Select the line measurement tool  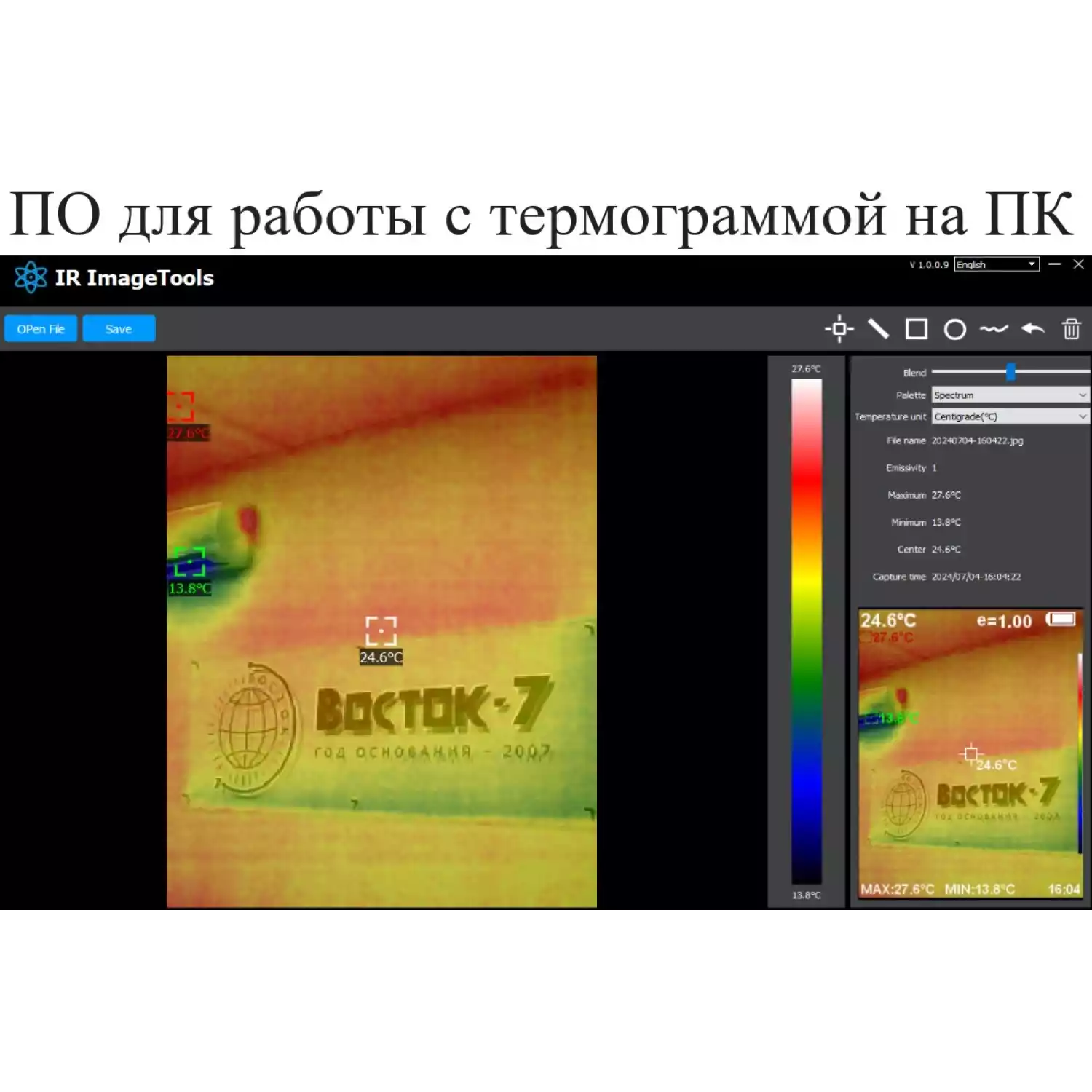tap(879, 329)
